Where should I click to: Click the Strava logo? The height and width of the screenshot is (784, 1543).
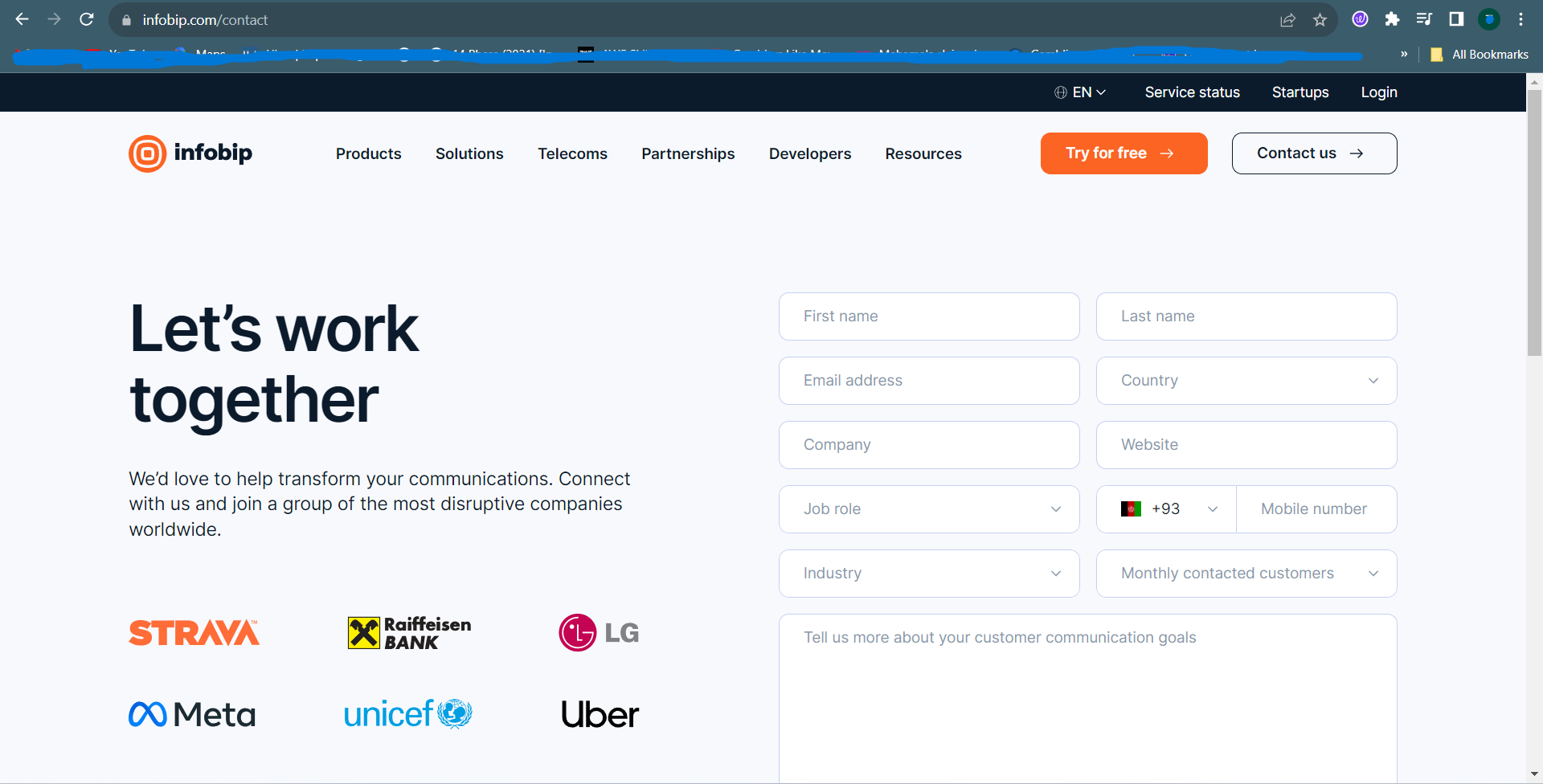point(194,633)
